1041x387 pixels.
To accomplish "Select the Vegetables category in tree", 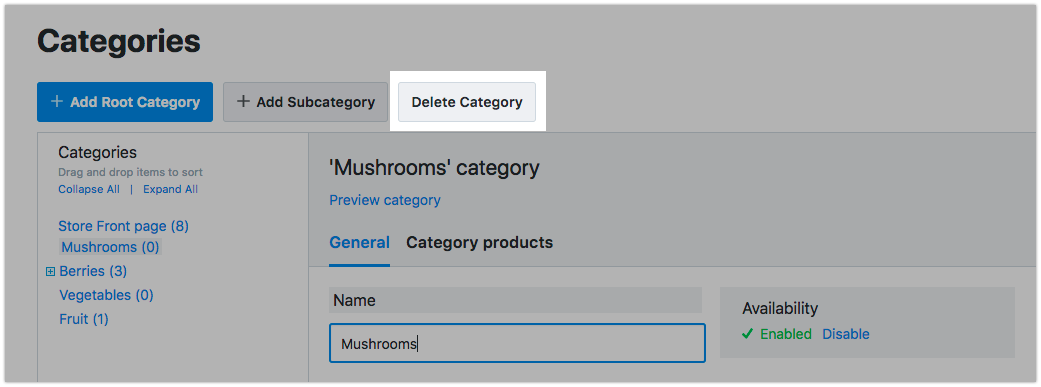I will [x=106, y=295].
